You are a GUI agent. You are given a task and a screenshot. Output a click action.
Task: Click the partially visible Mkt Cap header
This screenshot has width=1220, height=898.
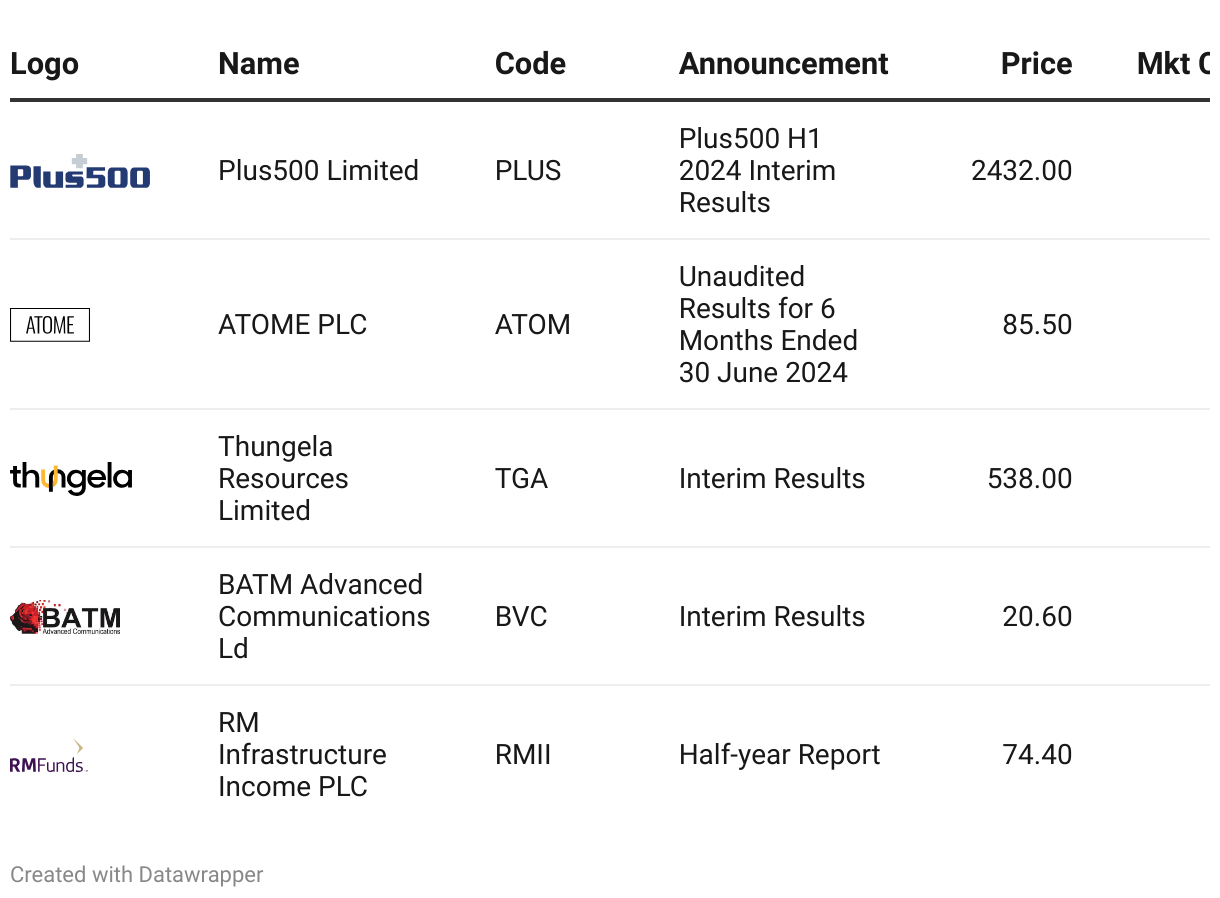click(x=1173, y=64)
